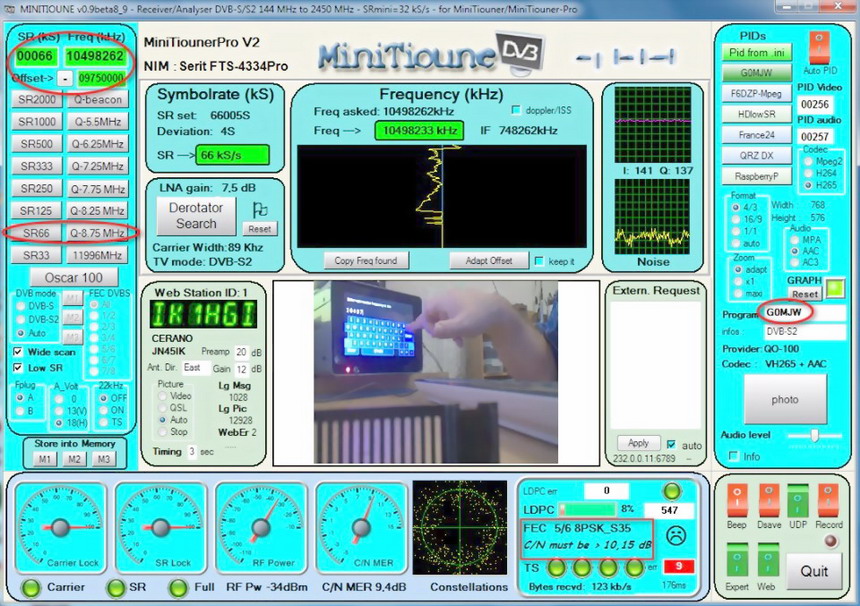
Task: Click the Program name field
Action: coord(804,313)
